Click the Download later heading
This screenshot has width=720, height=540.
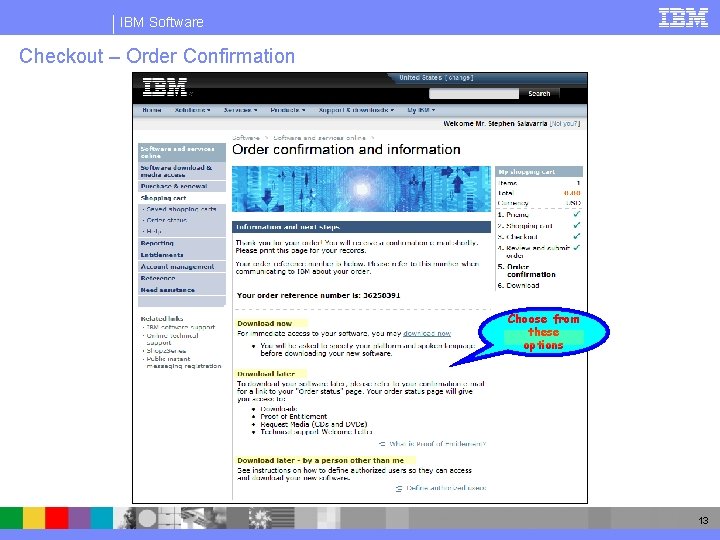tap(266, 374)
